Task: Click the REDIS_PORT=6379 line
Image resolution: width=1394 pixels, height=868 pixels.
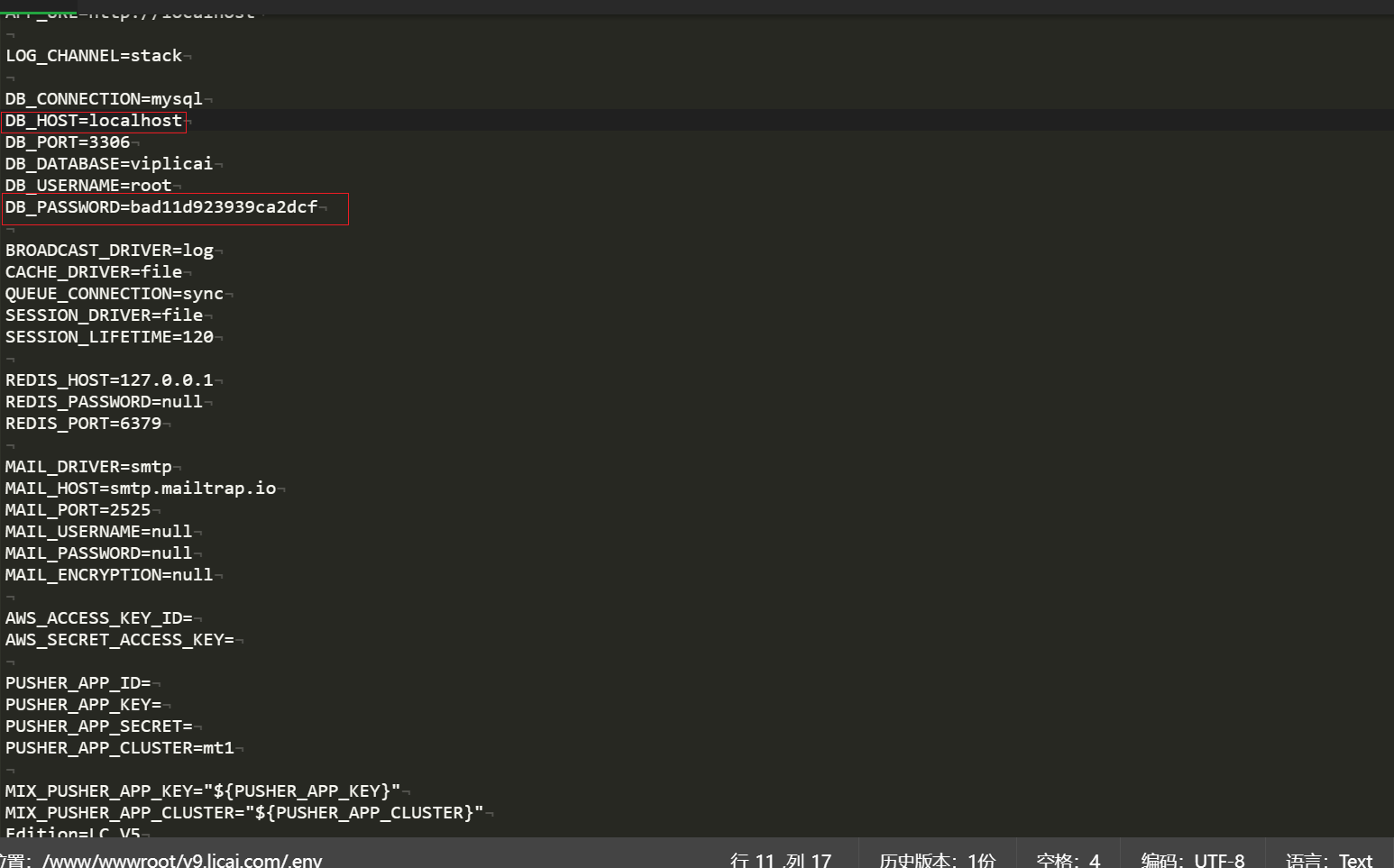Action: click(x=83, y=424)
